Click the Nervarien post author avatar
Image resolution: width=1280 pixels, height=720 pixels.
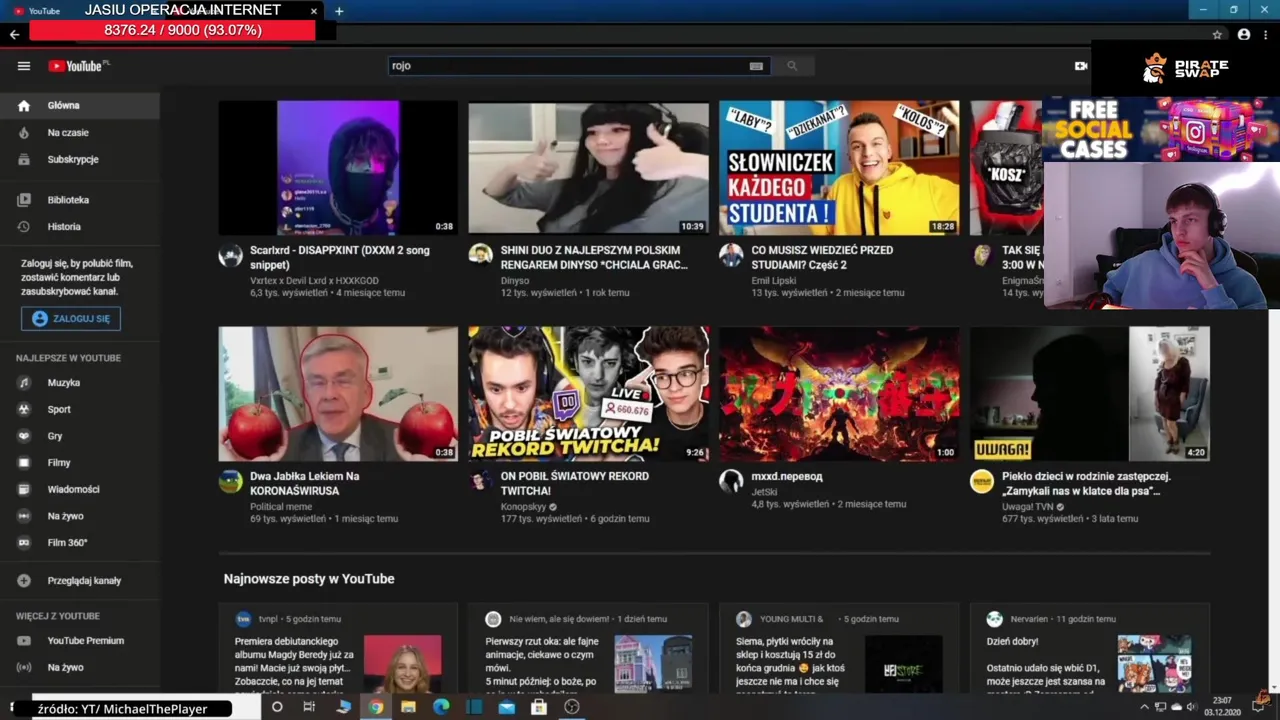click(x=994, y=619)
